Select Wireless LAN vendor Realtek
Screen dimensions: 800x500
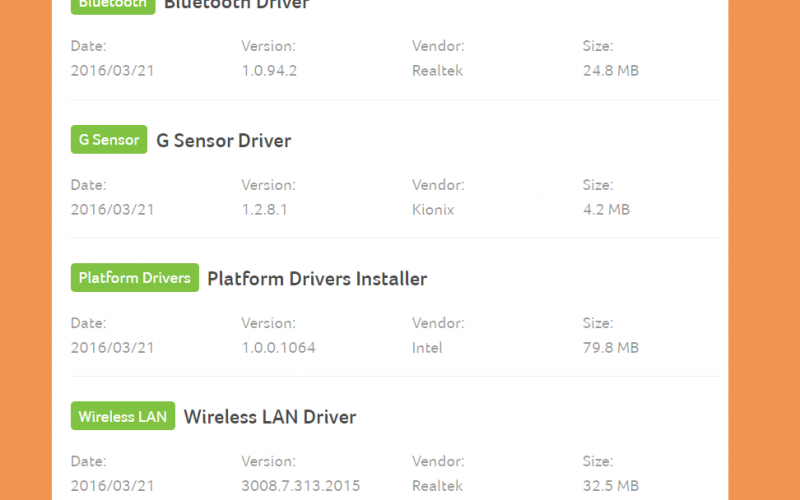coord(437,486)
